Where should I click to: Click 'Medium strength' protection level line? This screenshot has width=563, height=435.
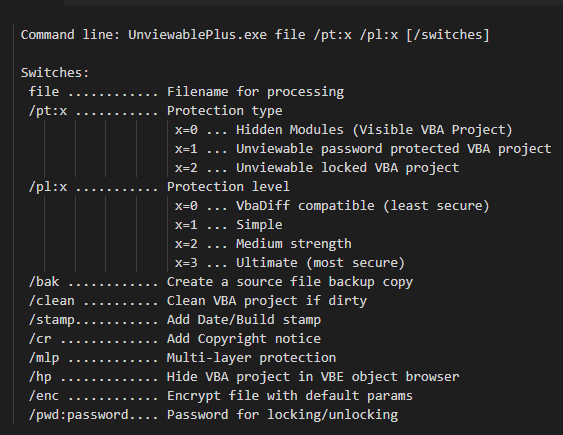click(x=263, y=244)
